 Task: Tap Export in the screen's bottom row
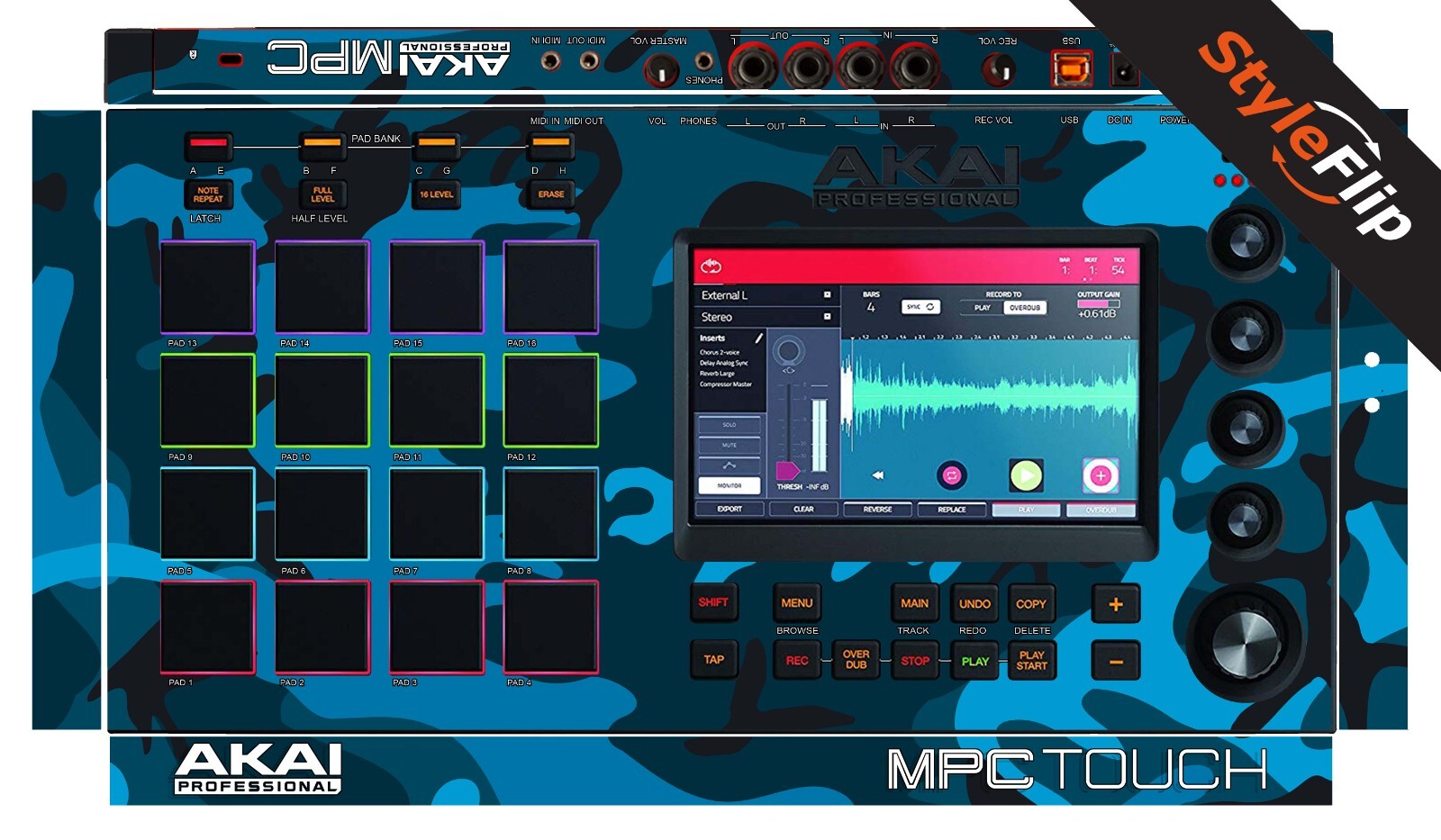click(730, 510)
